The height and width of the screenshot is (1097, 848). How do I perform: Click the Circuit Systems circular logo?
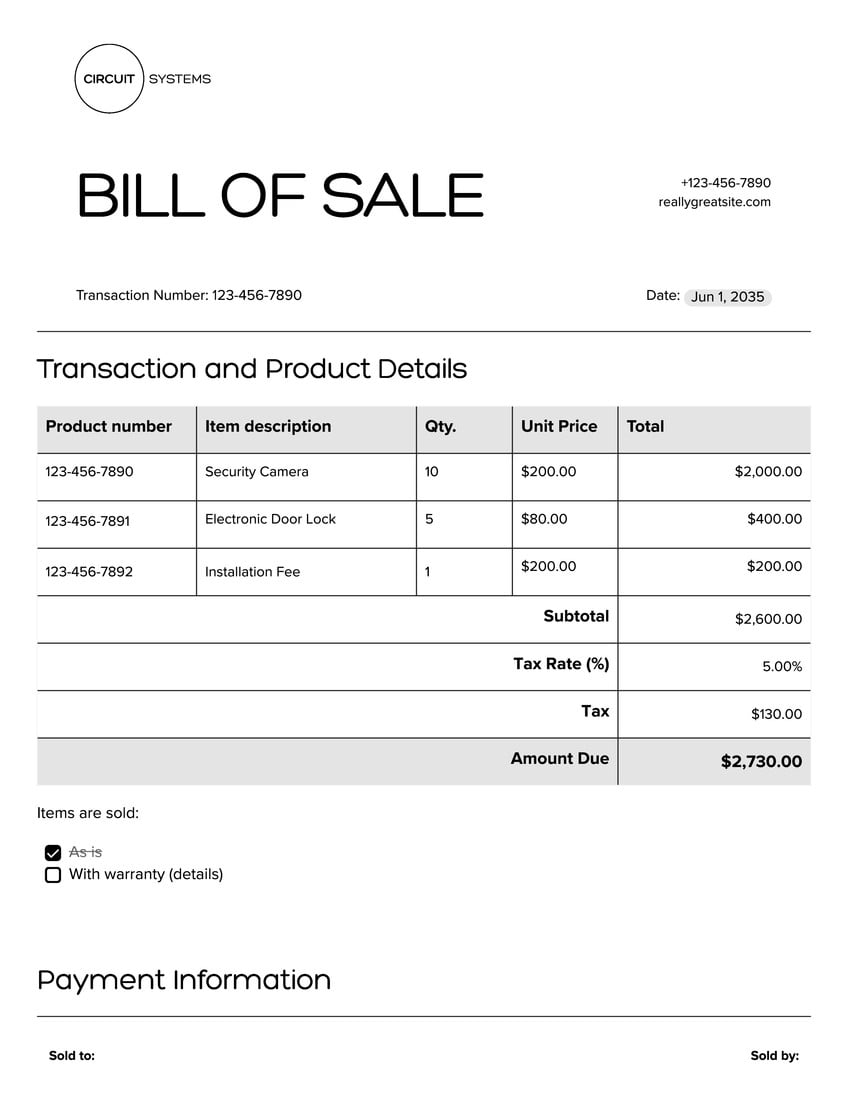click(108, 78)
